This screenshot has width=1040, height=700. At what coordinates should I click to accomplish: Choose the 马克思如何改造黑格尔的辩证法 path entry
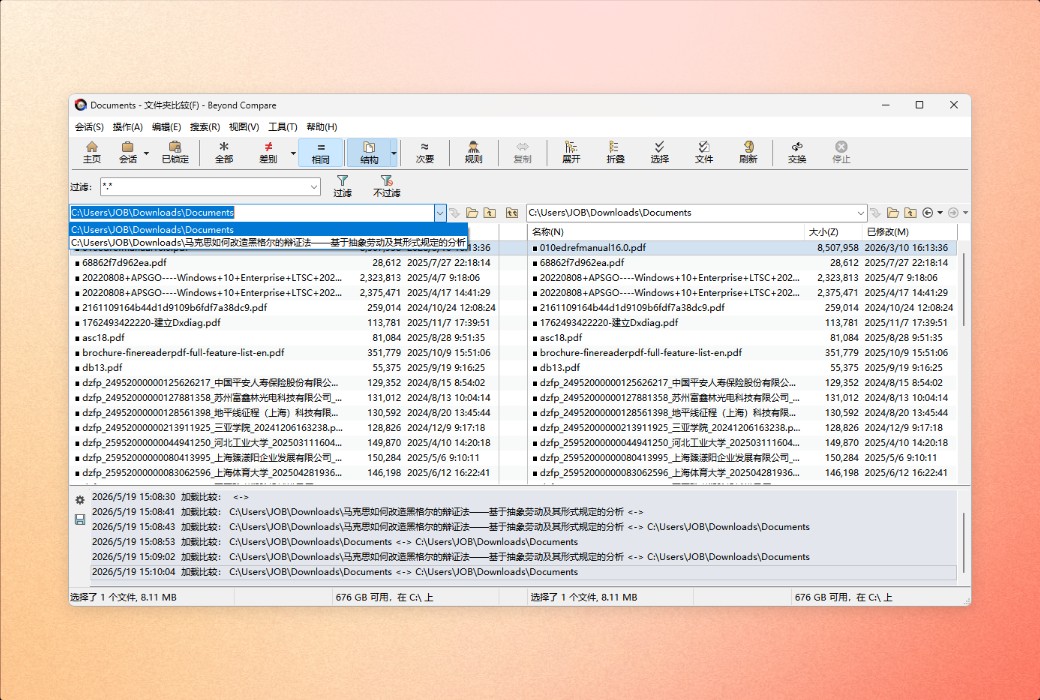(268, 243)
